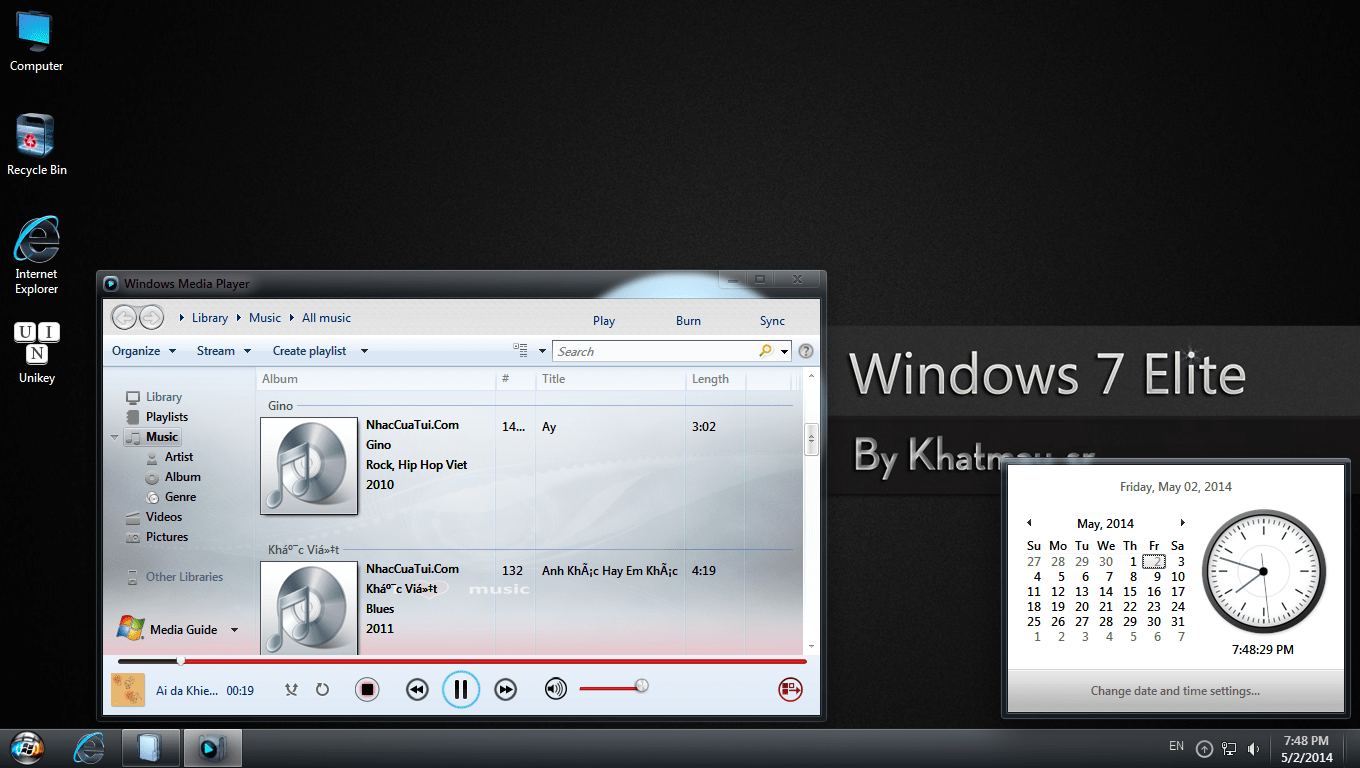
Task: Select the track with length 4:19
Action: 704,571
